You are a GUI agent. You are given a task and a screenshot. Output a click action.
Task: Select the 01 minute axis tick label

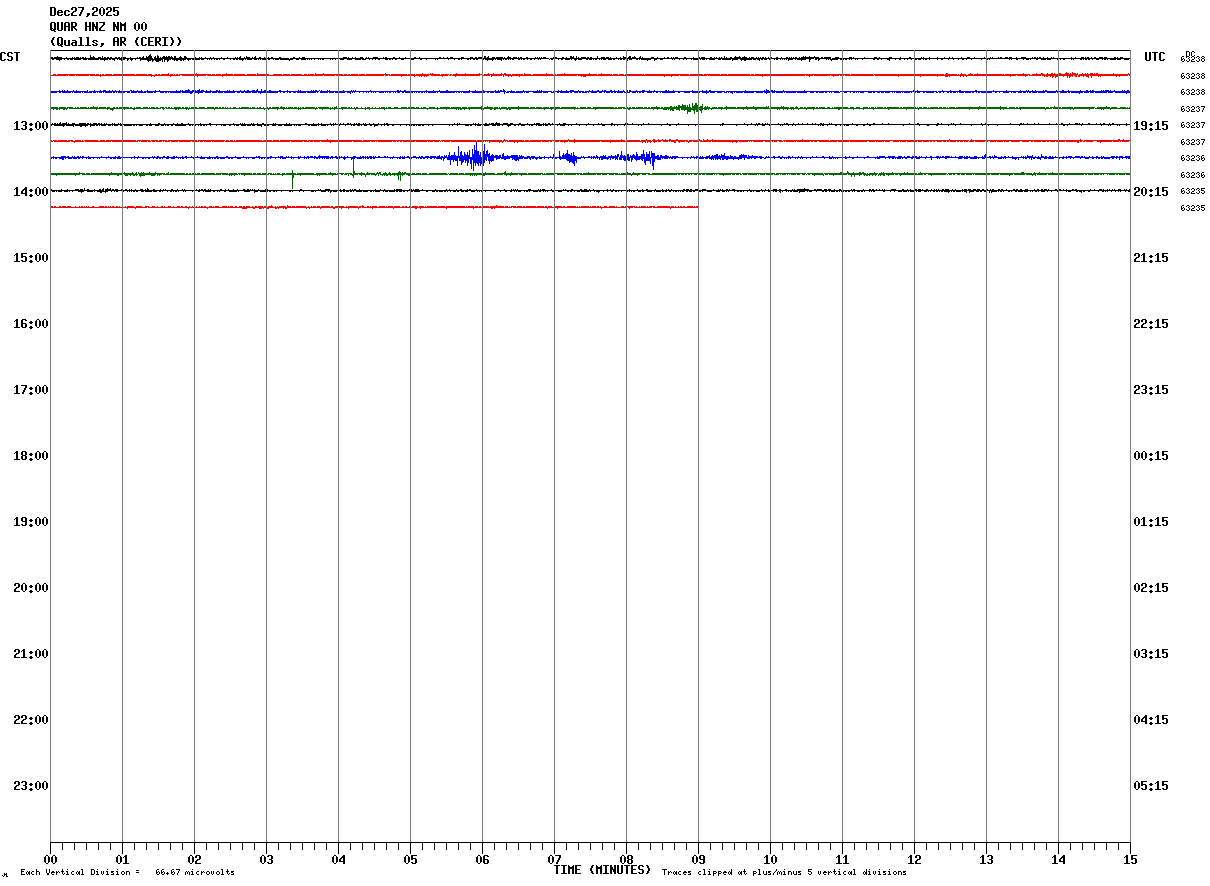coord(122,860)
